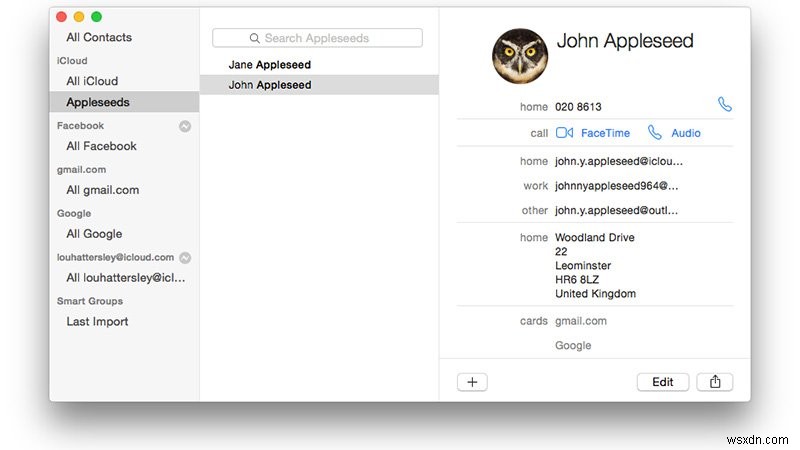Click home email john.y.appleseed@iclou...
The image size is (800, 450).
(x=618, y=161)
